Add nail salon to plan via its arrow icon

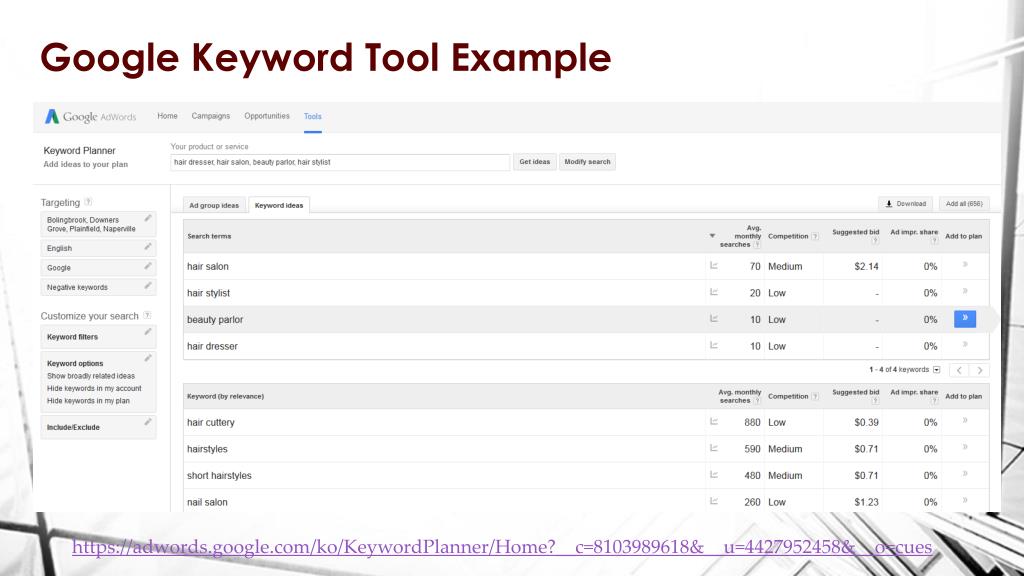click(965, 500)
